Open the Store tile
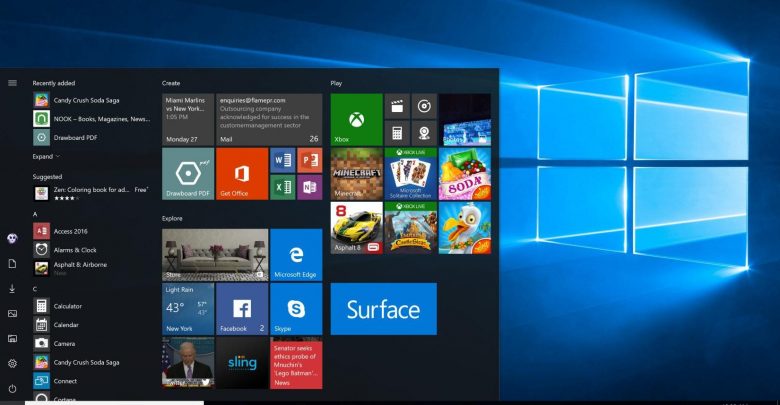The image size is (780, 405). (215, 255)
